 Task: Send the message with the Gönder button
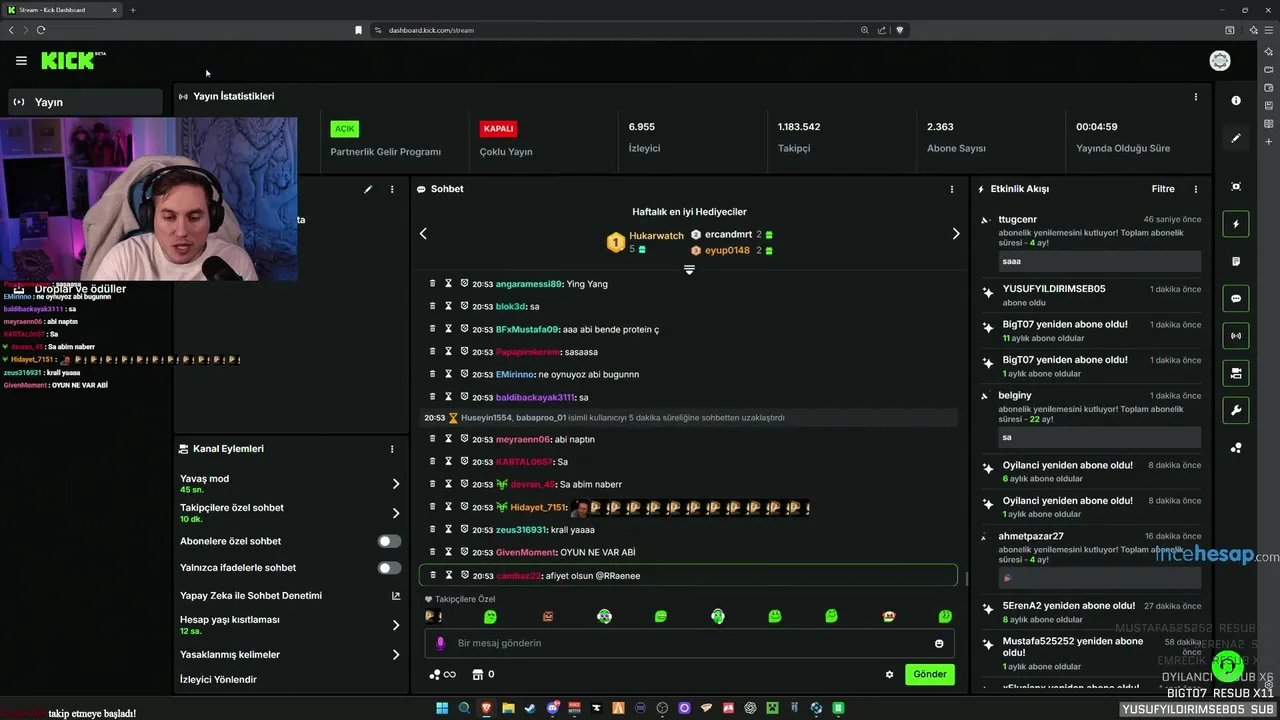[x=930, y=674]
